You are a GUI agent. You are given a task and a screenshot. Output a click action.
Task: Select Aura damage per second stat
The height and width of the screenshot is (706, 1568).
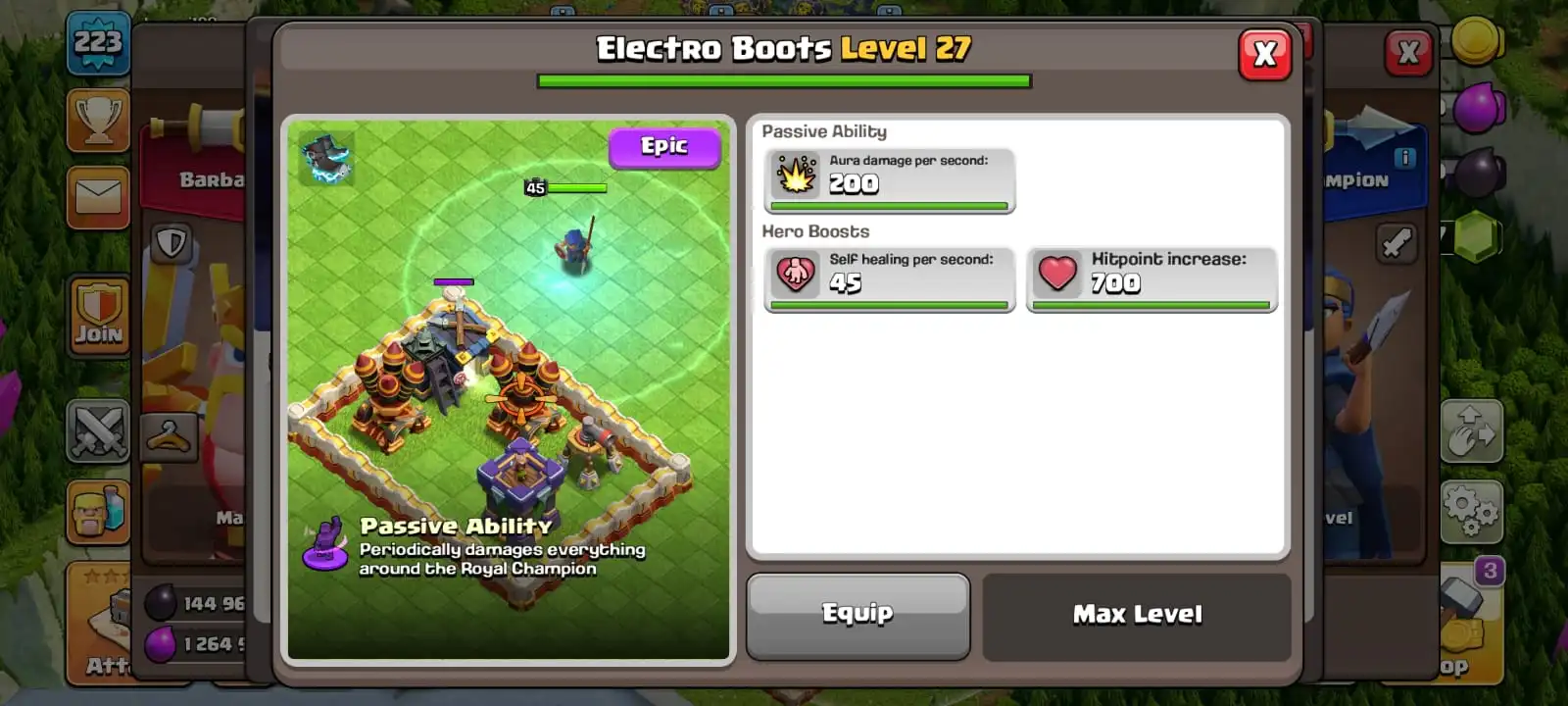click(890, 180)
